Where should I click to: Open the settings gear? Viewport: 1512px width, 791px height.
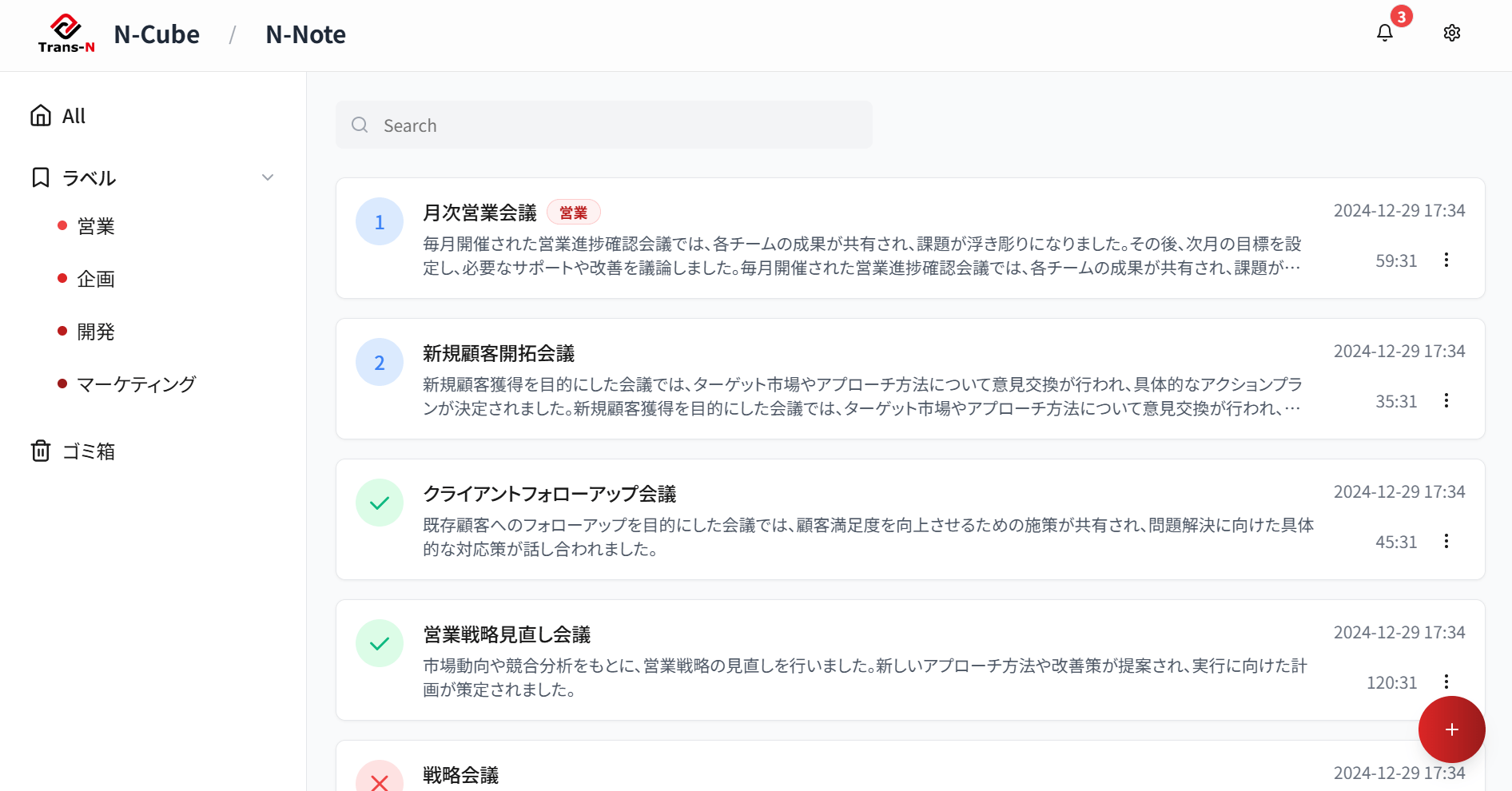point(1452,33)
